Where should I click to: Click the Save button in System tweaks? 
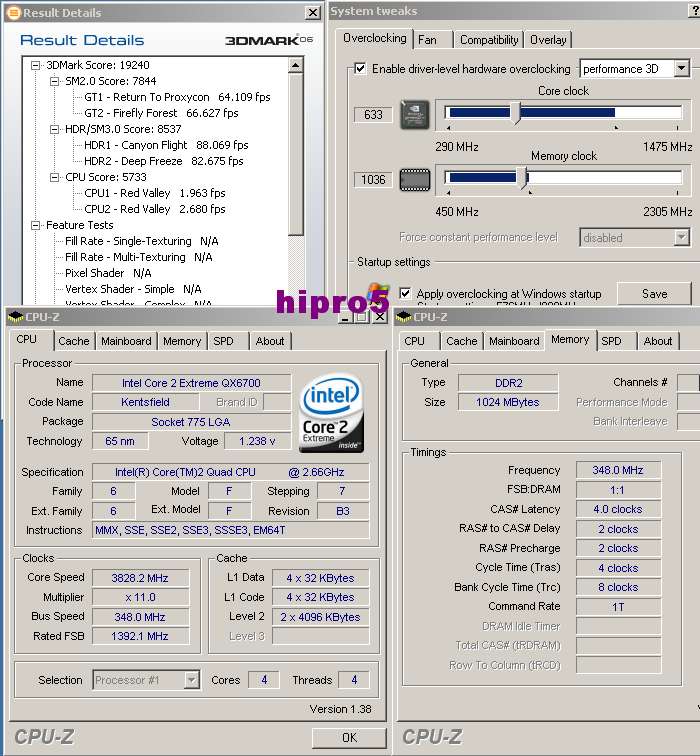pyautogui.click(x=654, y=294)
